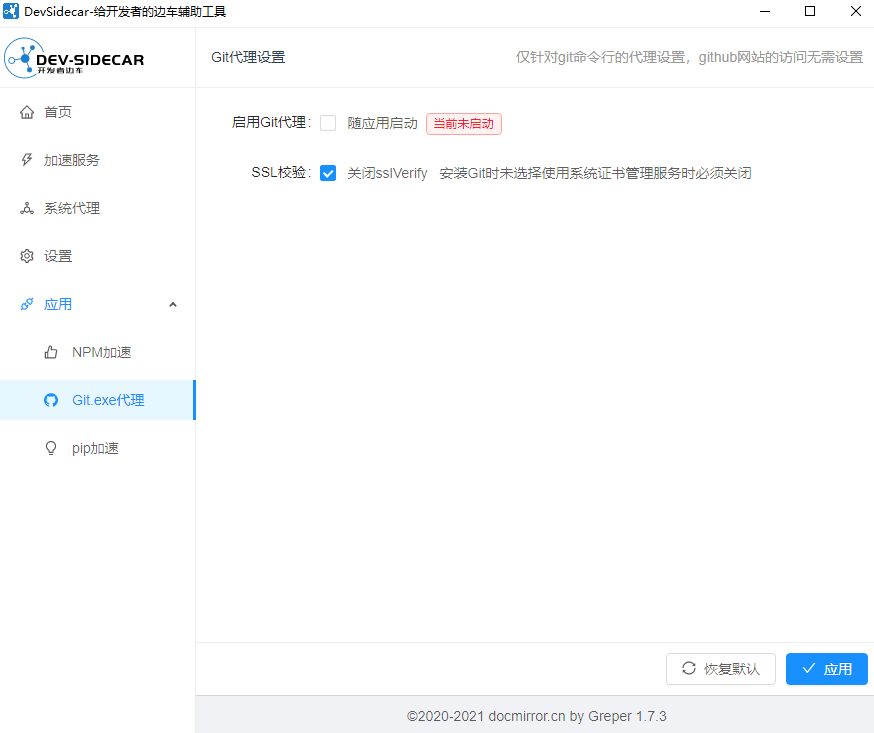Click the Git代理设置 heading
Screen dimensions: 874x733
coord(248,57)
